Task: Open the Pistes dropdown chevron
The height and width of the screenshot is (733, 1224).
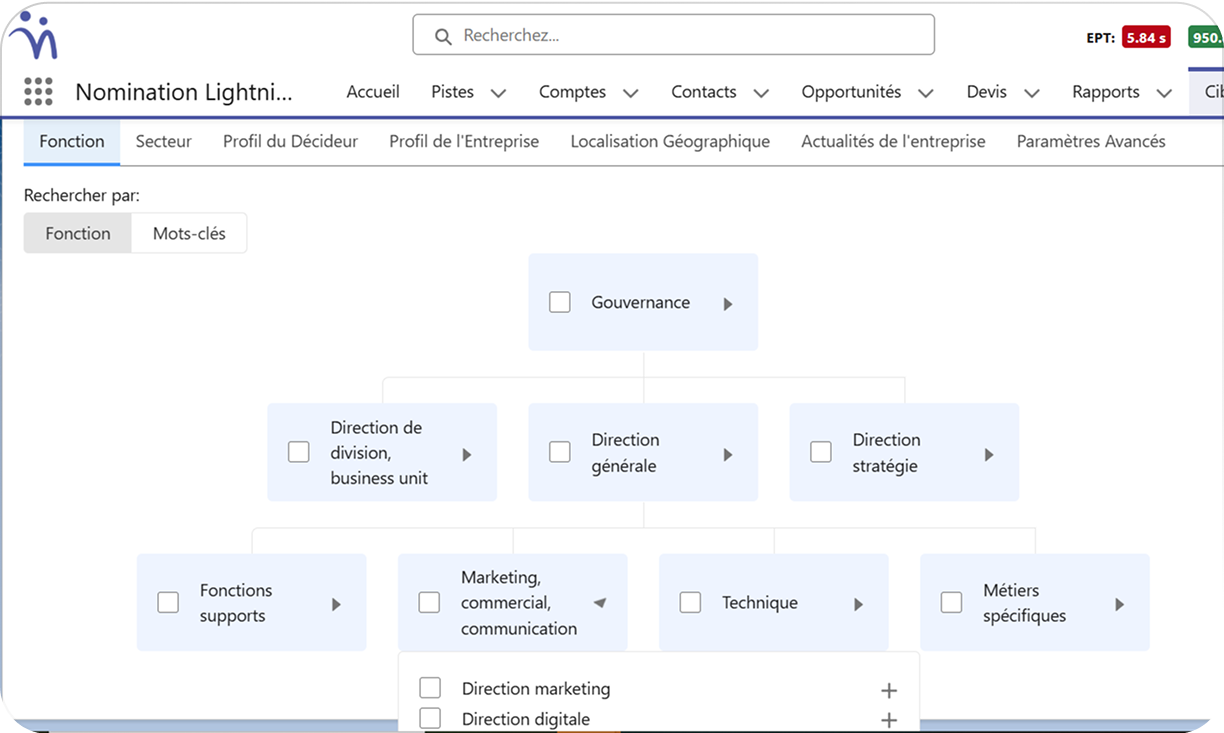Action: coord(498,93)
